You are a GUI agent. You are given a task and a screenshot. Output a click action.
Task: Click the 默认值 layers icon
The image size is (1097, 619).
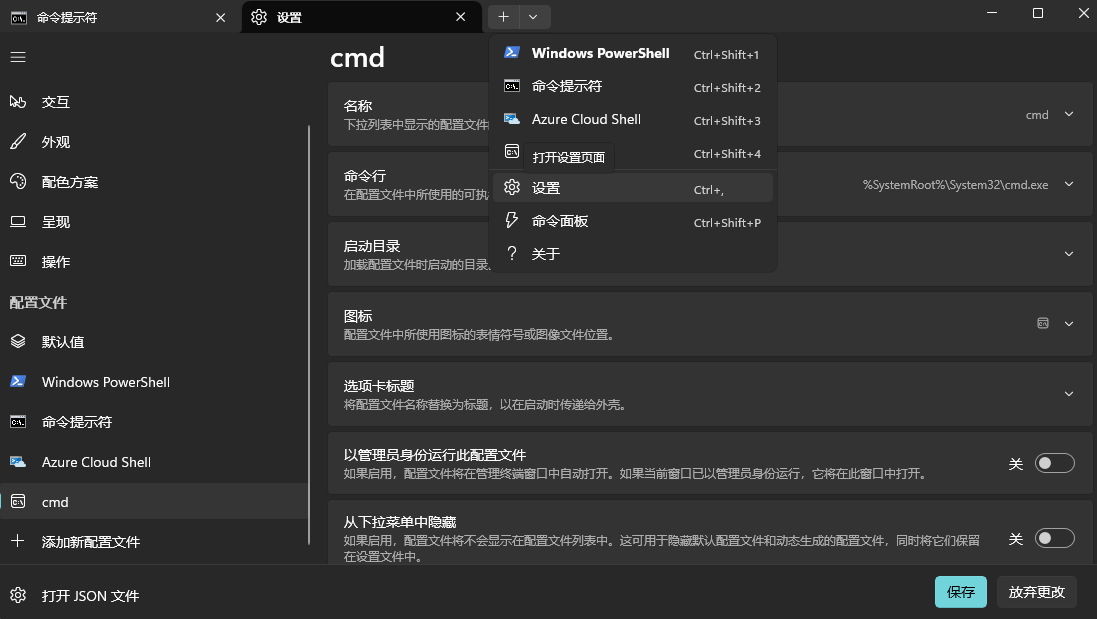click(x=18, y=341)
